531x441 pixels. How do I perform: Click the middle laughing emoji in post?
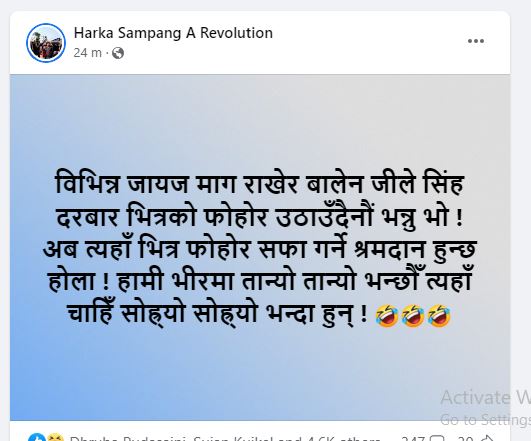click(413, 315)
